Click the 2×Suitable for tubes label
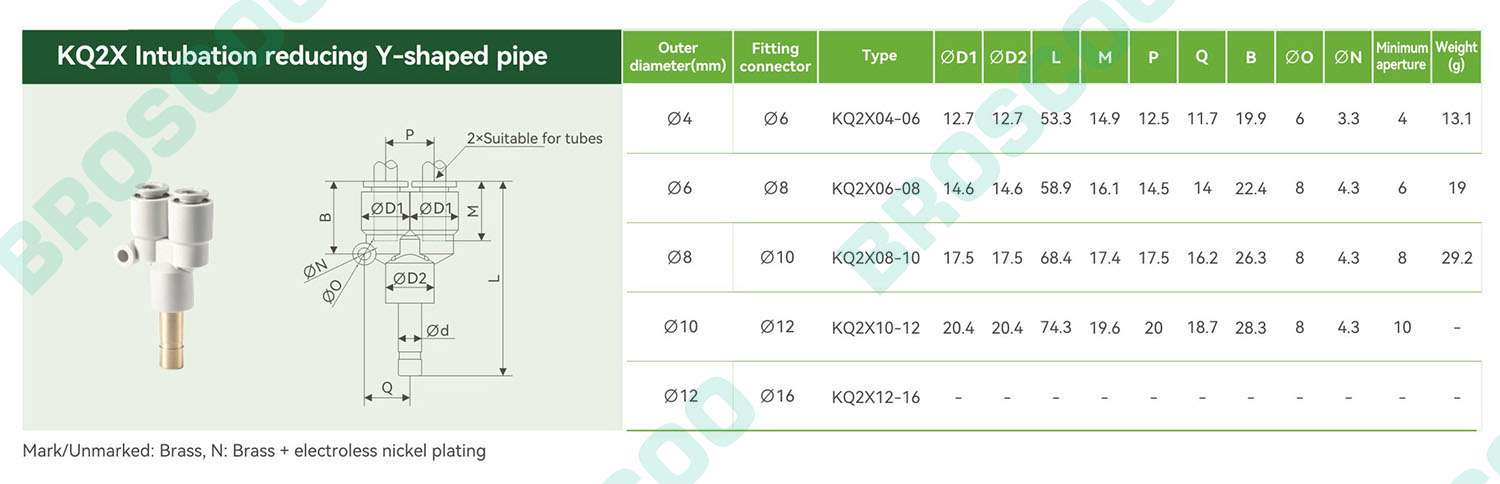 click(535, 138)
